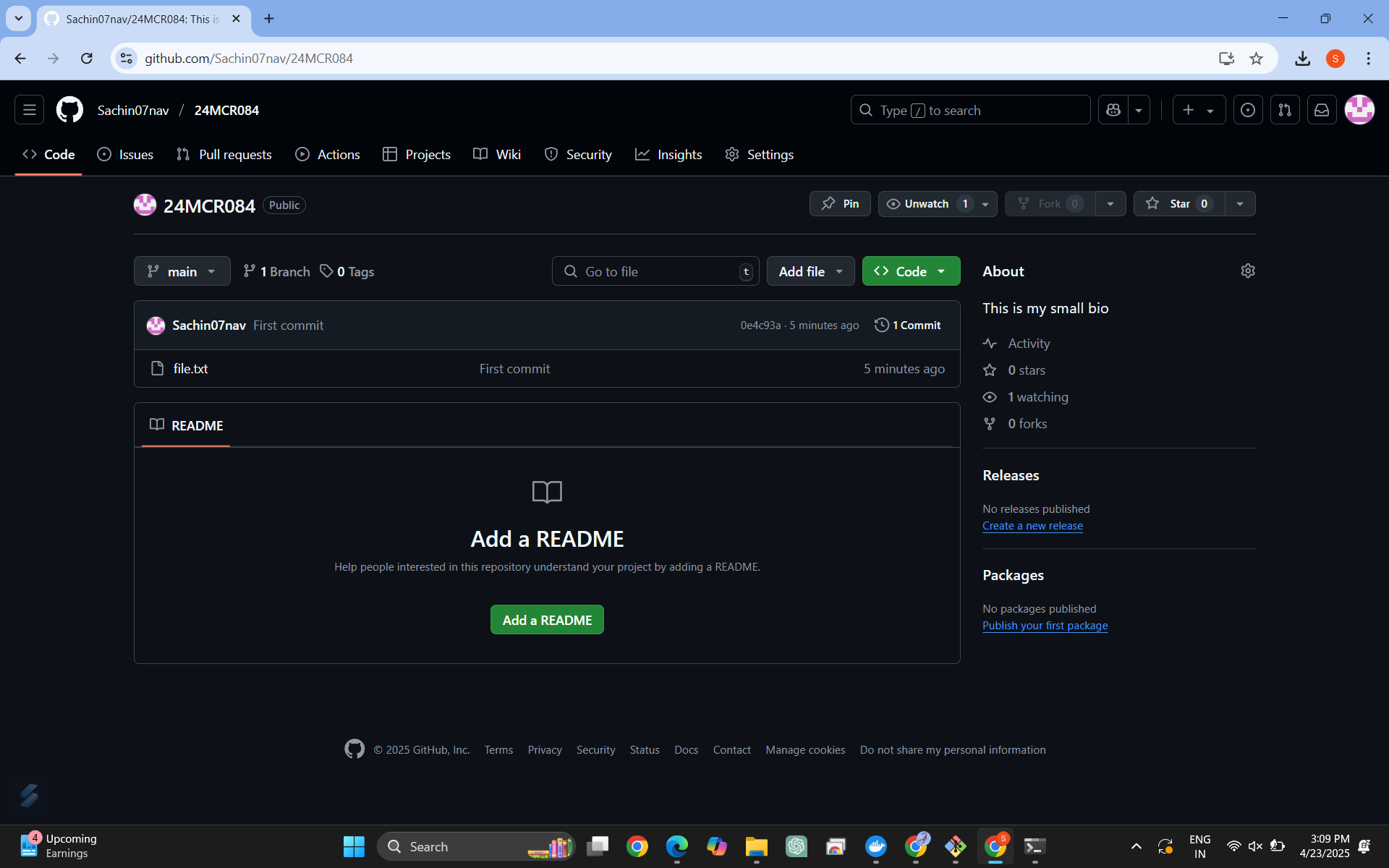Open footer Terms link

coord(498,750)
